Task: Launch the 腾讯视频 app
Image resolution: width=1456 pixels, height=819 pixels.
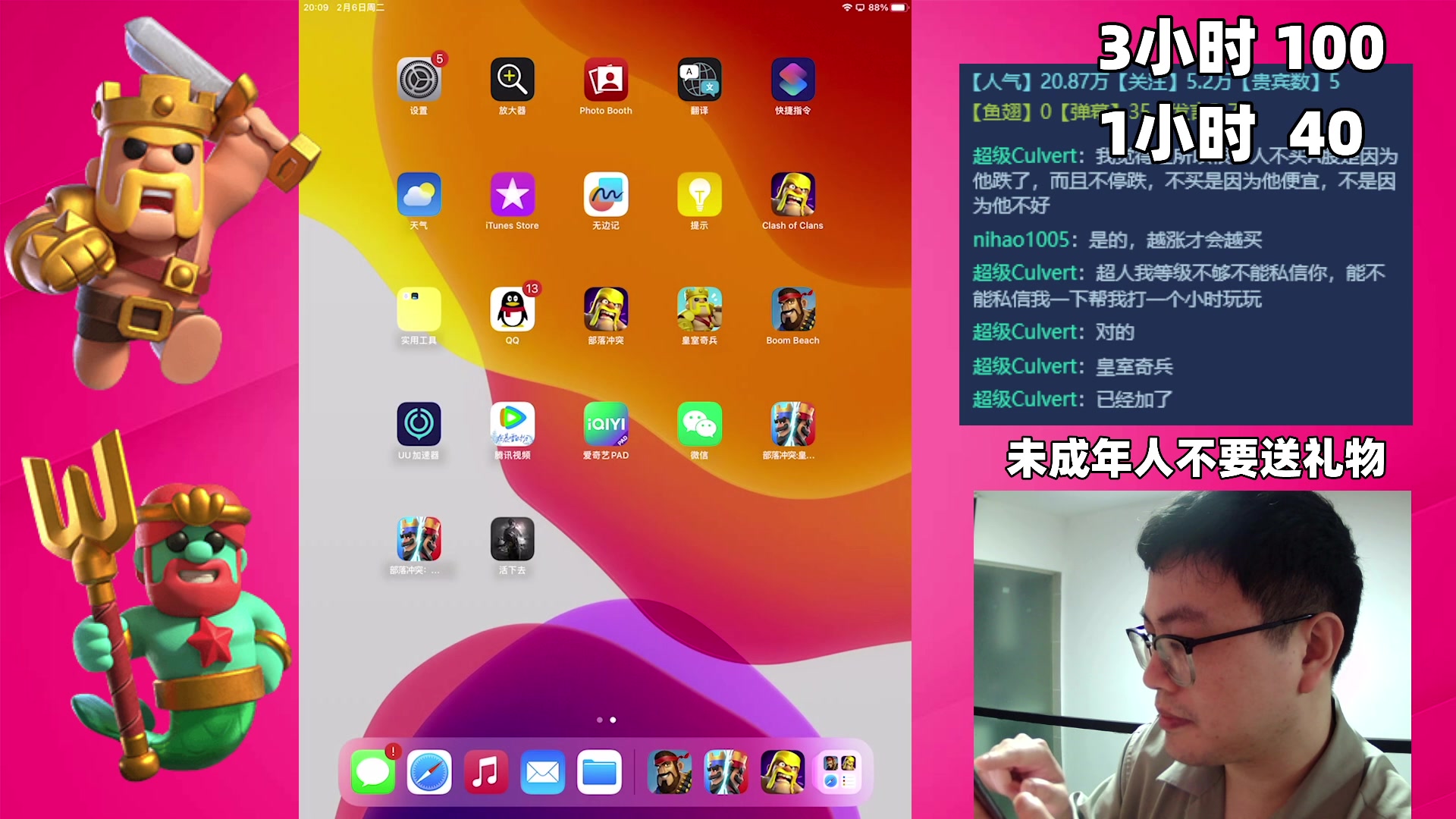Action: [x=512, y=424]
